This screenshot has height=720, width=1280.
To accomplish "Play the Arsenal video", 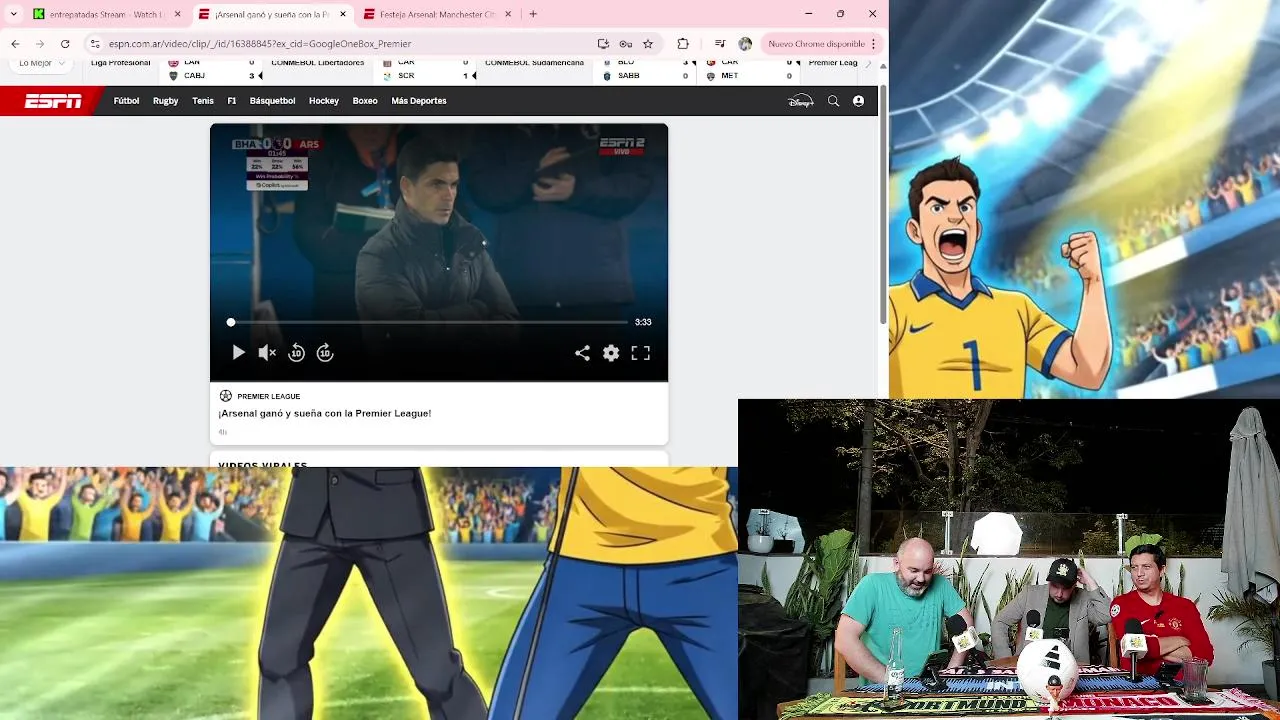I will pyautogui.click(x=238, y=353).
